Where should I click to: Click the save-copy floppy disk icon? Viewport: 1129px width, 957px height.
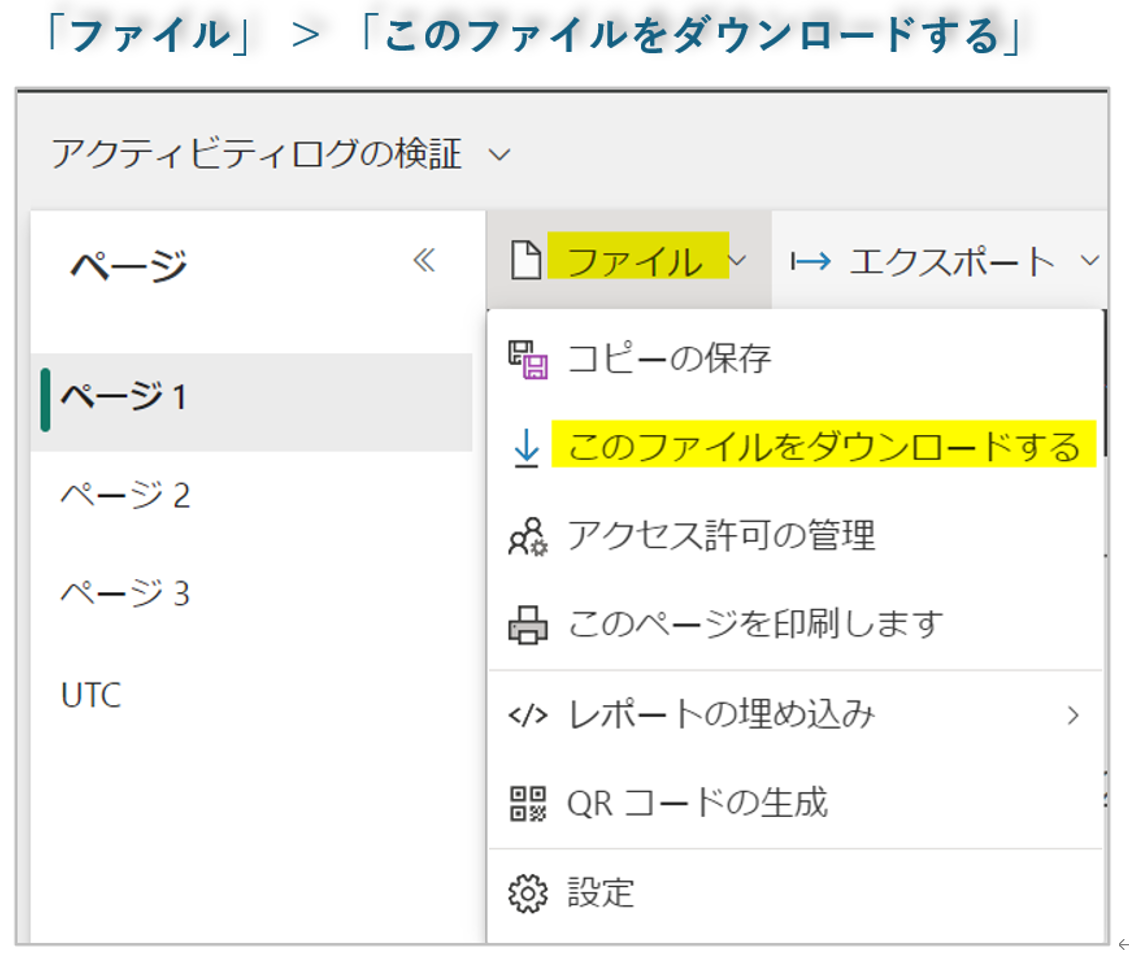pyautogui.click(x=528, y=359)
